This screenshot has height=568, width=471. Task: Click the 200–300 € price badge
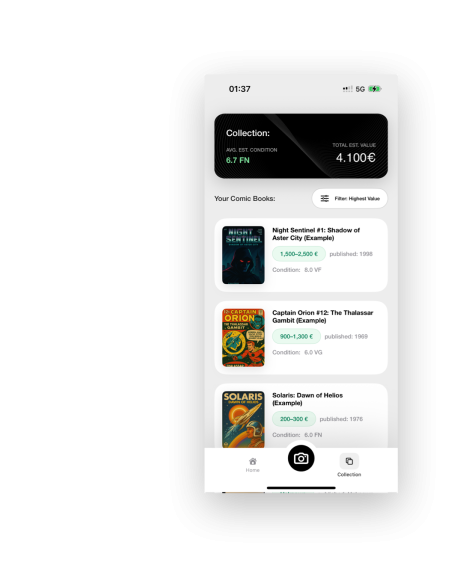click(x=294, y=419)
